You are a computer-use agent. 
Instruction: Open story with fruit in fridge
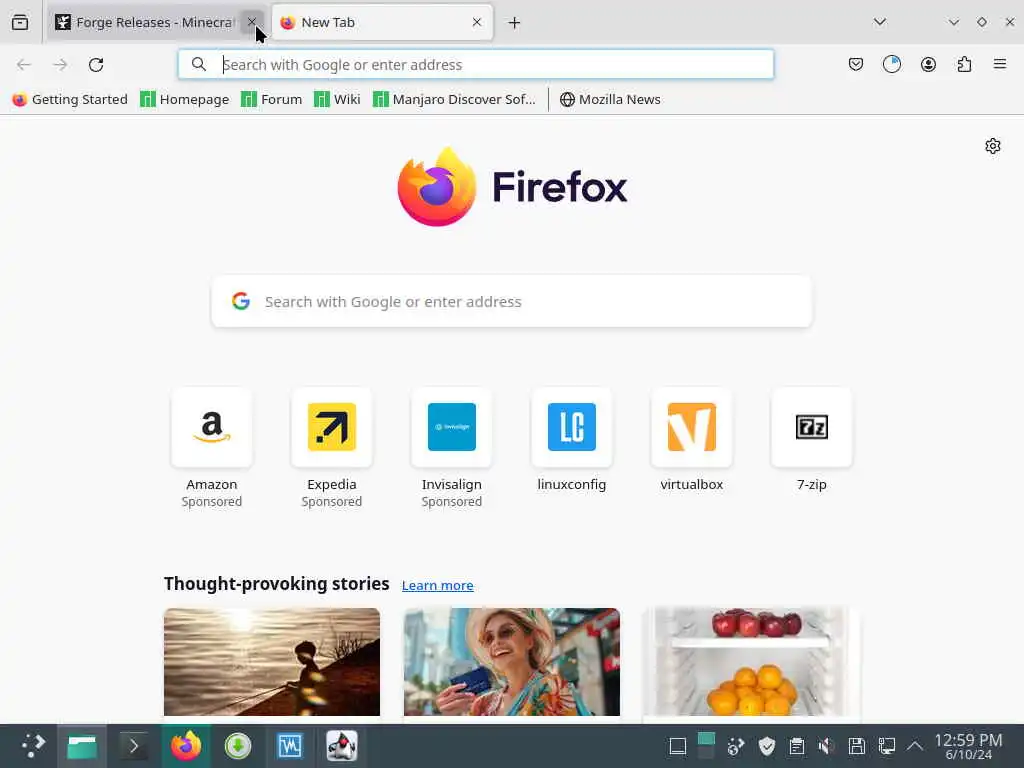tap(751, 662)
